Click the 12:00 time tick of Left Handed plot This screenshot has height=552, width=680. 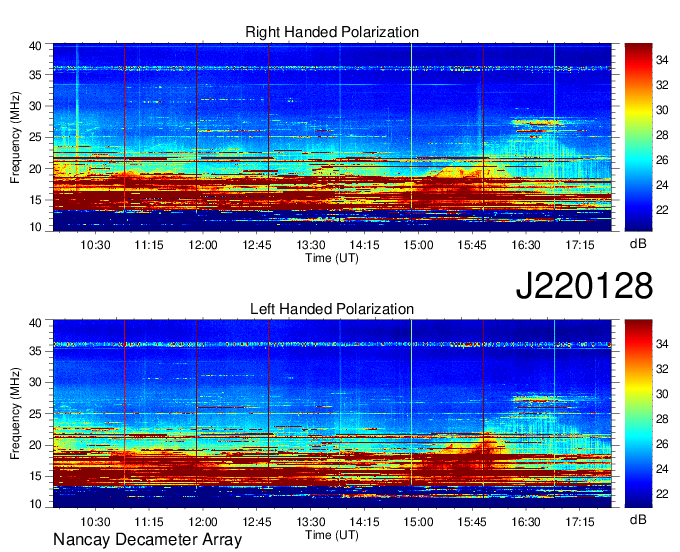(x=203, y=522)
